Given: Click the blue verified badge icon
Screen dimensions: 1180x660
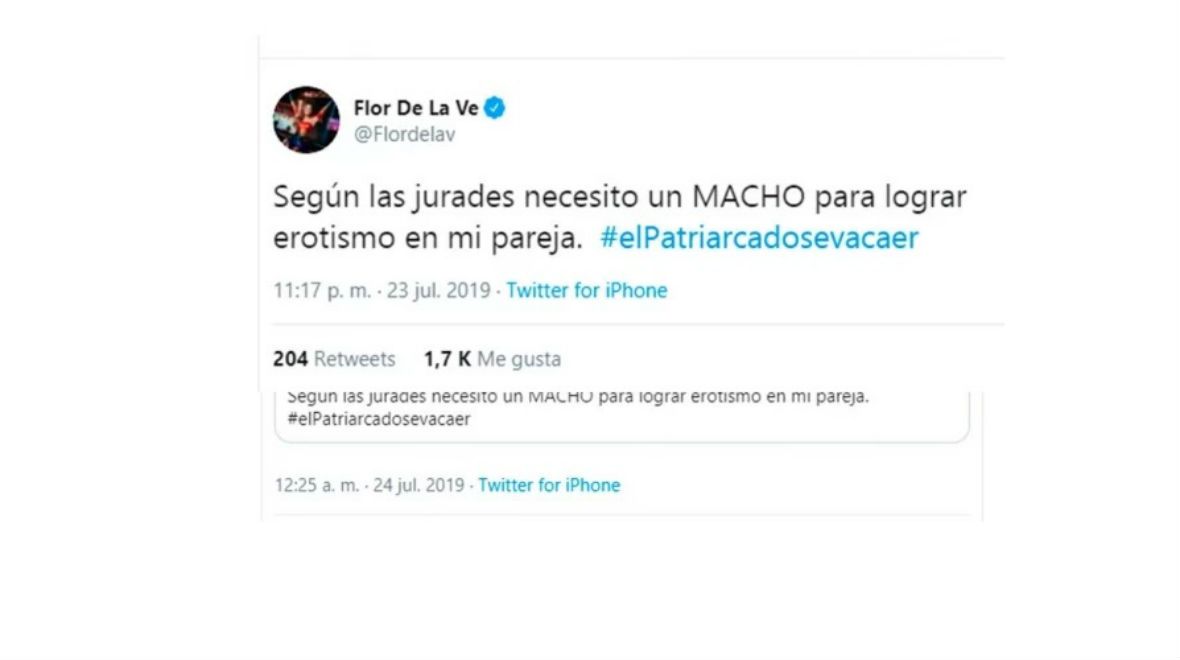Looking at the screenshot, I should coord(494,108).
